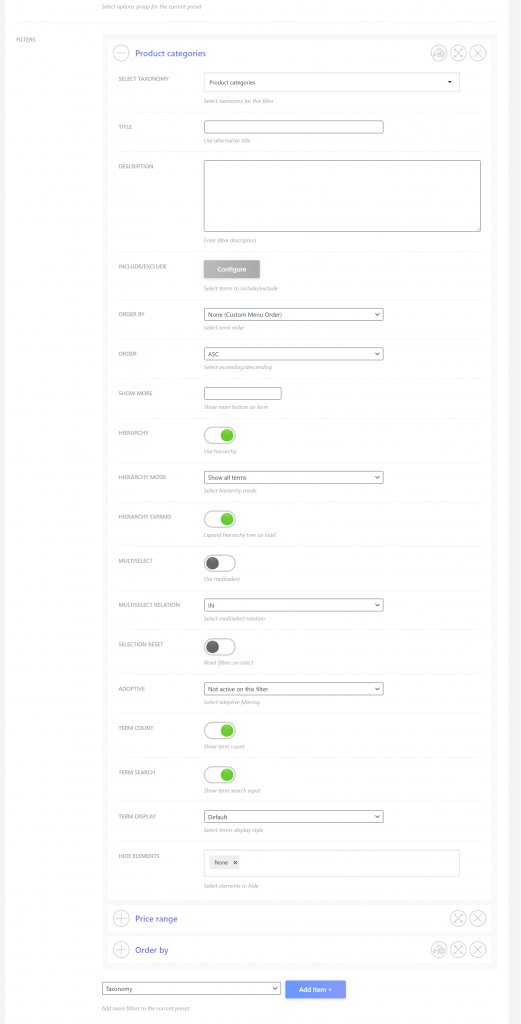Enable the Multiselect switch
Viewport: 521px width, 1024px height.
point(219,563)
